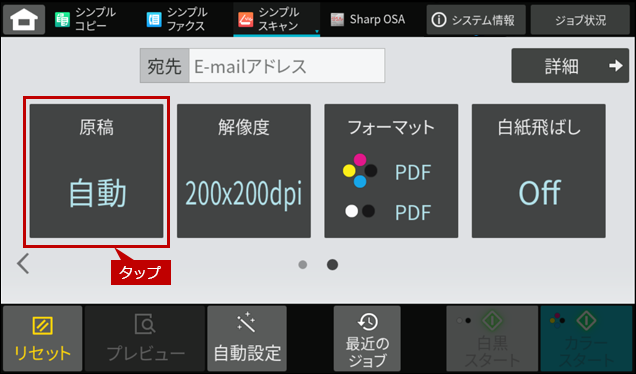Image resolution: width=636 pixels, height=374 pixels.
Task: Tap the 宛先 destination label
Action: click(164, 66)
